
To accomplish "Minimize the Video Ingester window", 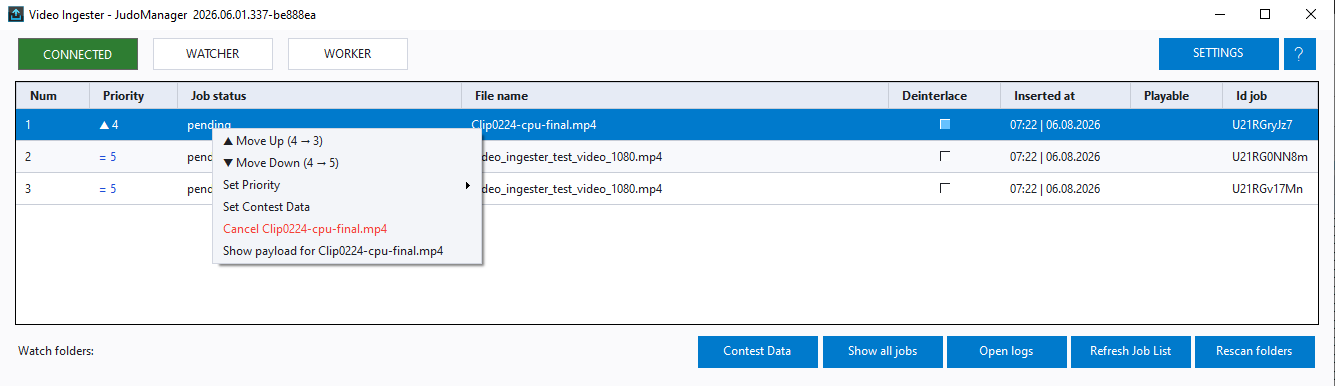I will pyautogui.click(x=1219, y=14).
